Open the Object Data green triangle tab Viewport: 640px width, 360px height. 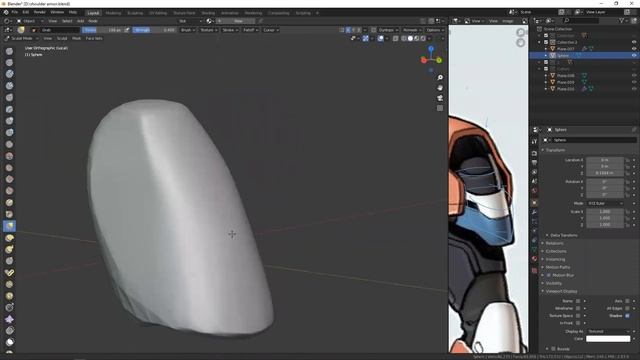pos(534,249)
